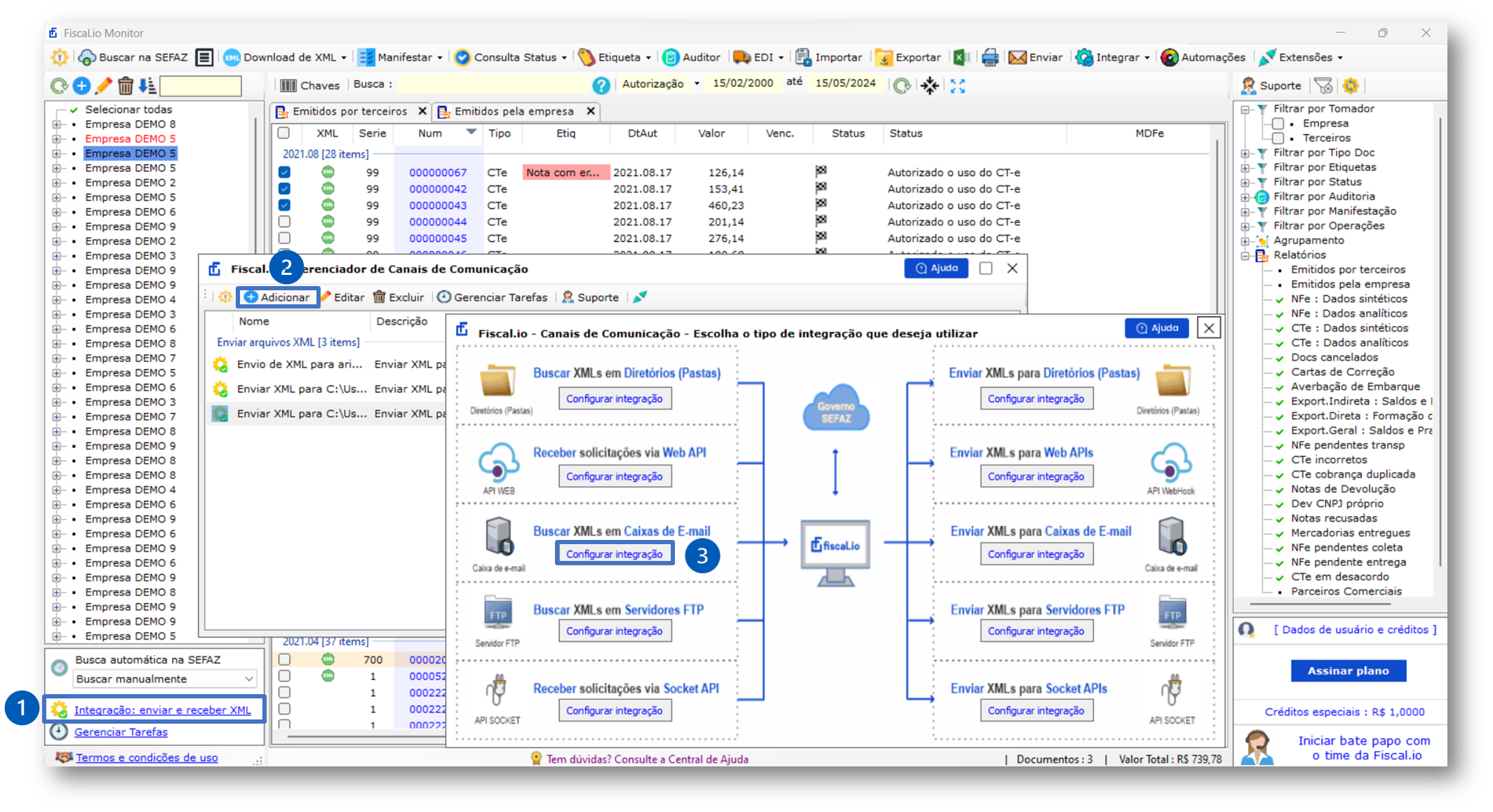Enable the Terceiros filter checkbox
This screenshot has height=812, width=1493.
(x=1278, y=138)
